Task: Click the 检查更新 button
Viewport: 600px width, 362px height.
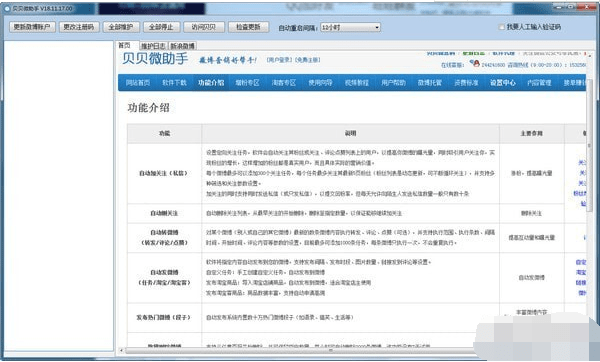Action: [248, 27]
